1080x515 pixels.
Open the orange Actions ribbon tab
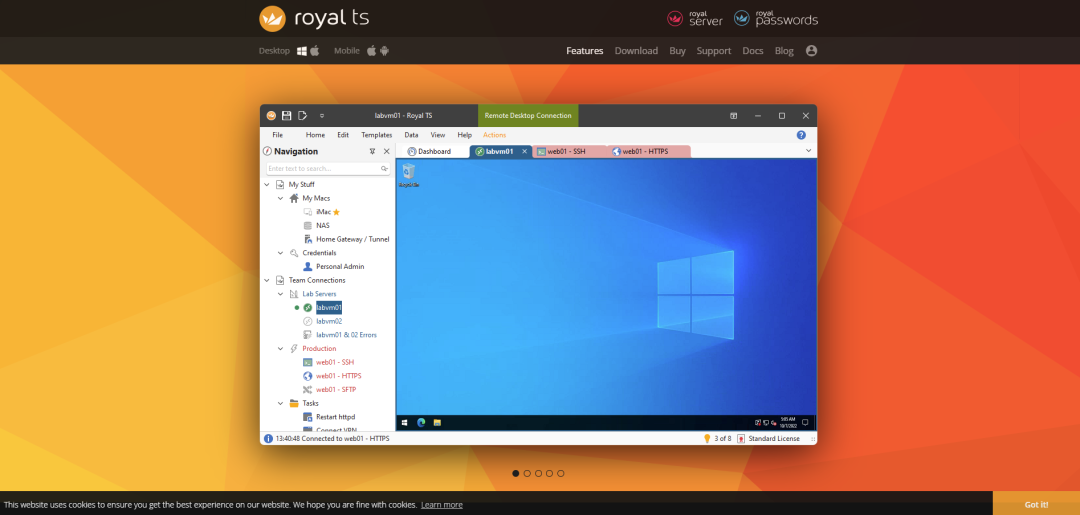[495, 135]
